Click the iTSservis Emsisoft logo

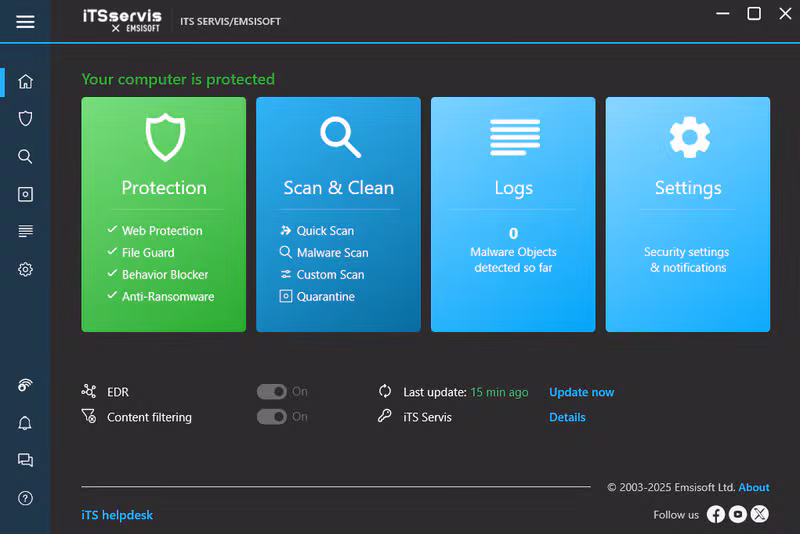click(122, 21)
